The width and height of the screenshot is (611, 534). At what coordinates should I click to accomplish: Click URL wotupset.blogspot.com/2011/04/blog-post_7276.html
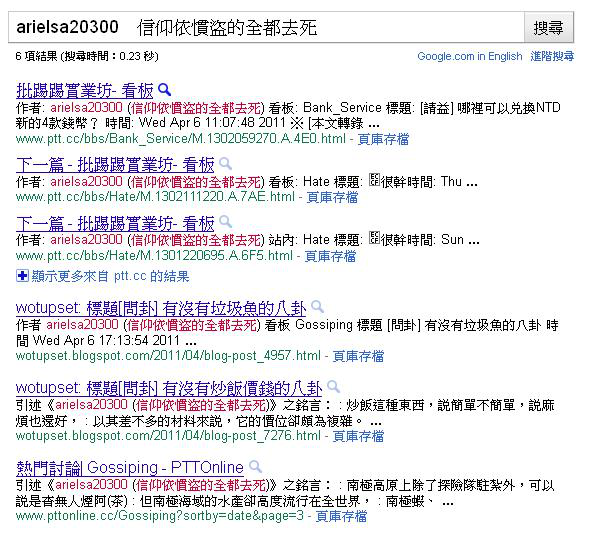click(168, 436)
